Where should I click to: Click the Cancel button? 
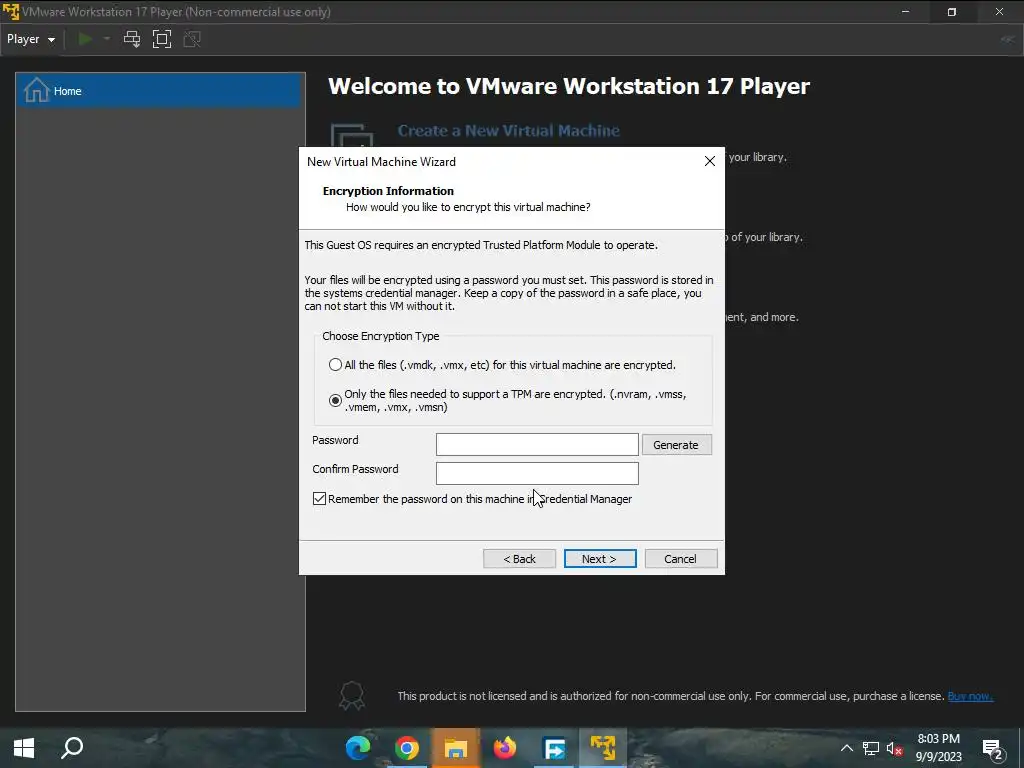(x=680, y=559)
